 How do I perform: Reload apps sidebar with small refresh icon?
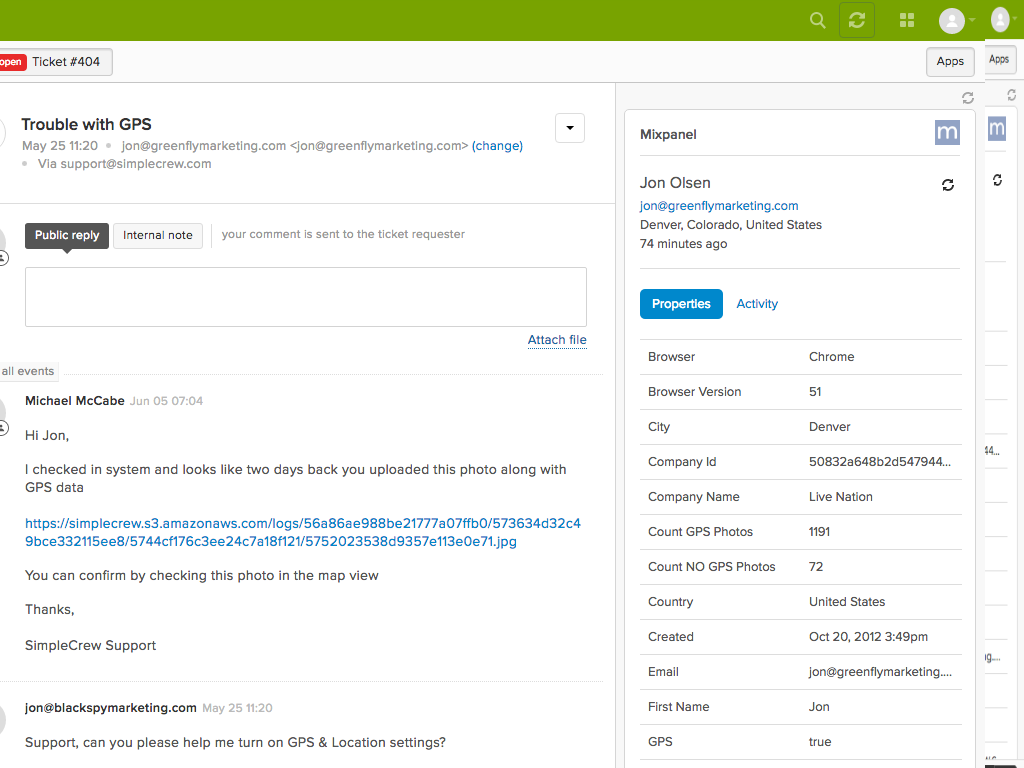point(967,98)
